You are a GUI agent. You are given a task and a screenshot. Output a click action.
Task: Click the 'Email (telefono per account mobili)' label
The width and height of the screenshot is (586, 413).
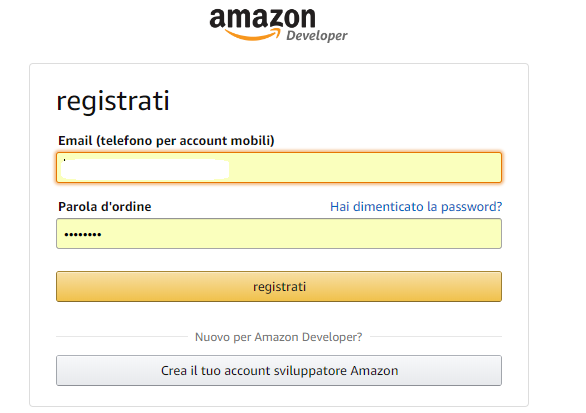(166, 141)
